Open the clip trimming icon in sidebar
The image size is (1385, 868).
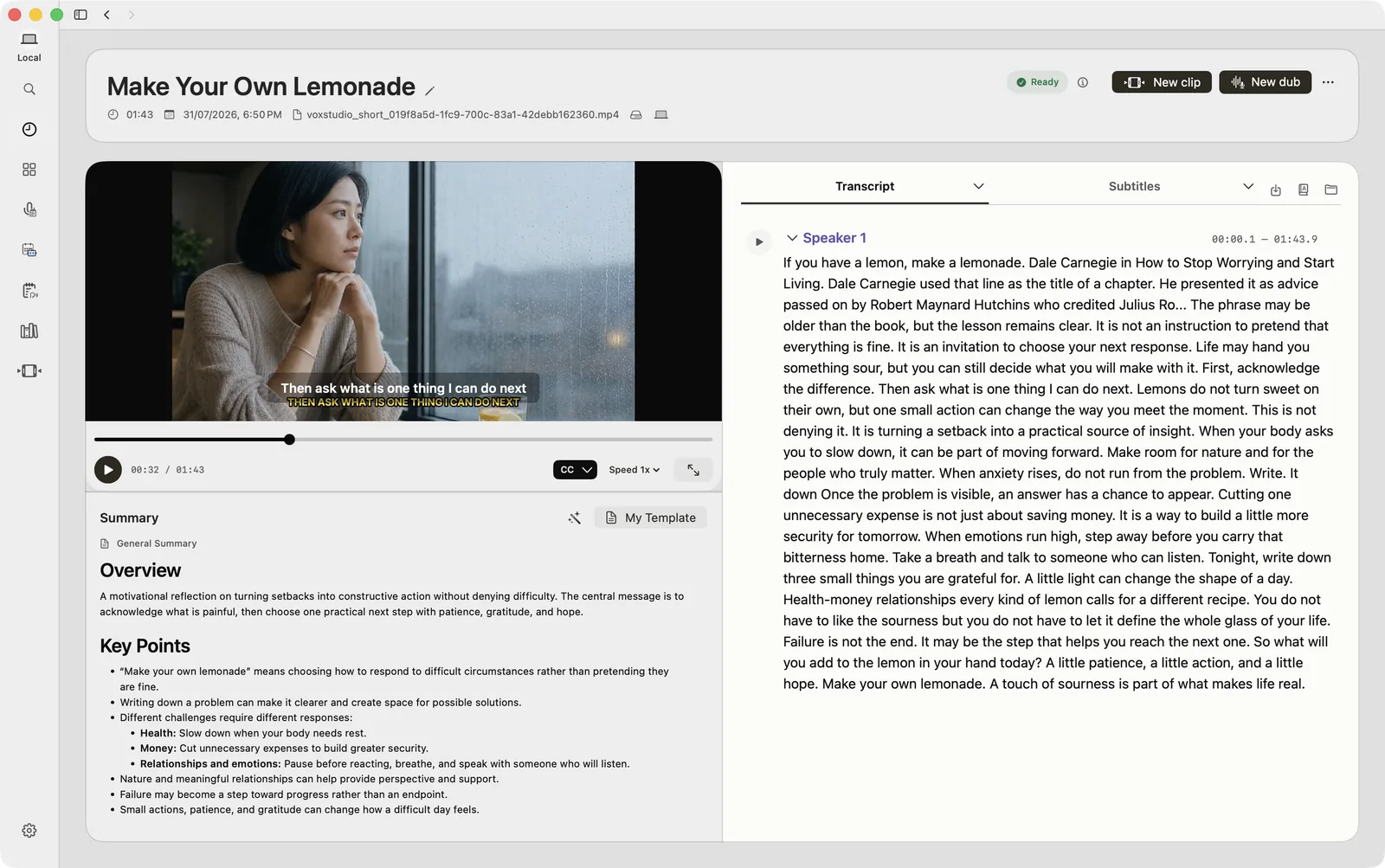tap(29, 370)
